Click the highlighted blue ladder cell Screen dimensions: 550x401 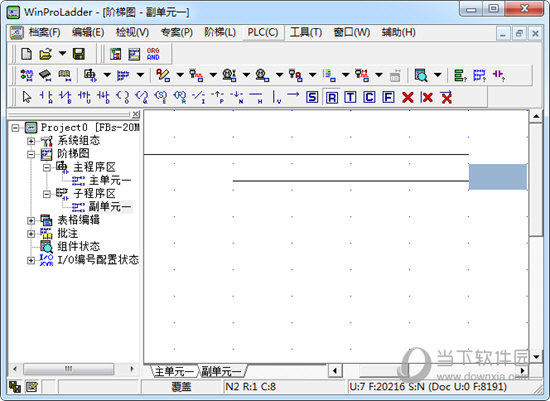tap(498, 177)
